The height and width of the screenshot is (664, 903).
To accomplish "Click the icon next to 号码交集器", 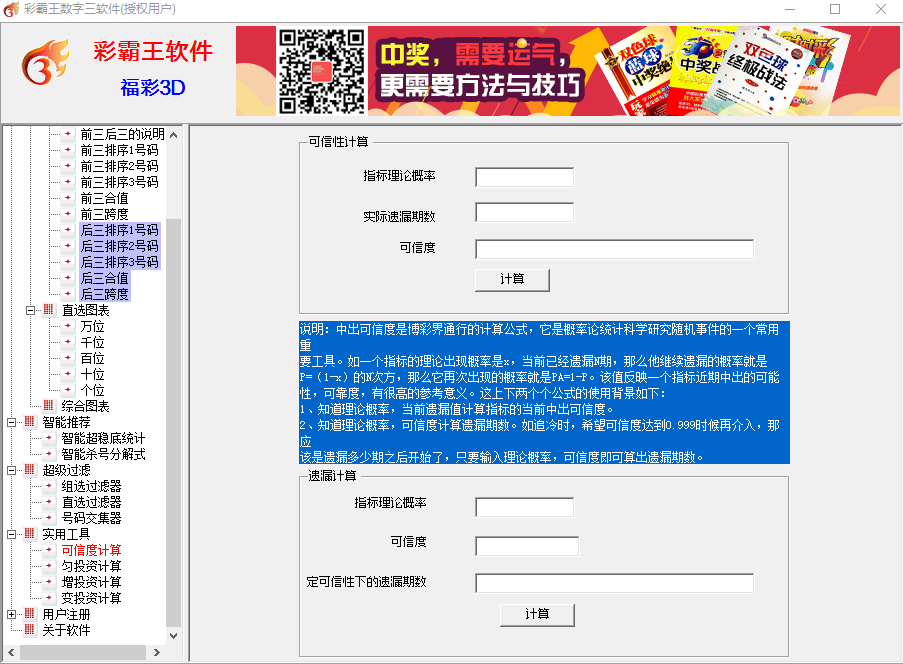I will click(49, 518).
